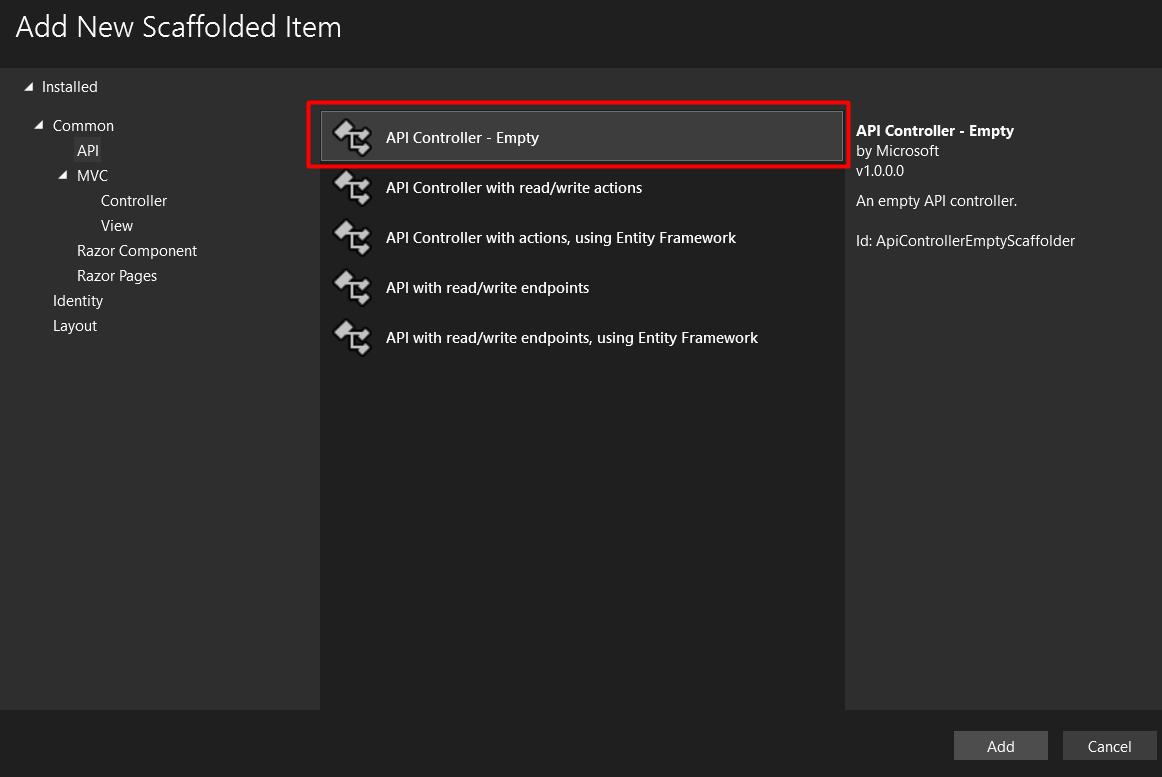Viewport: 1162px width, 777px height.
Task: Open the Razor Component category
Action: pos(137,251)
